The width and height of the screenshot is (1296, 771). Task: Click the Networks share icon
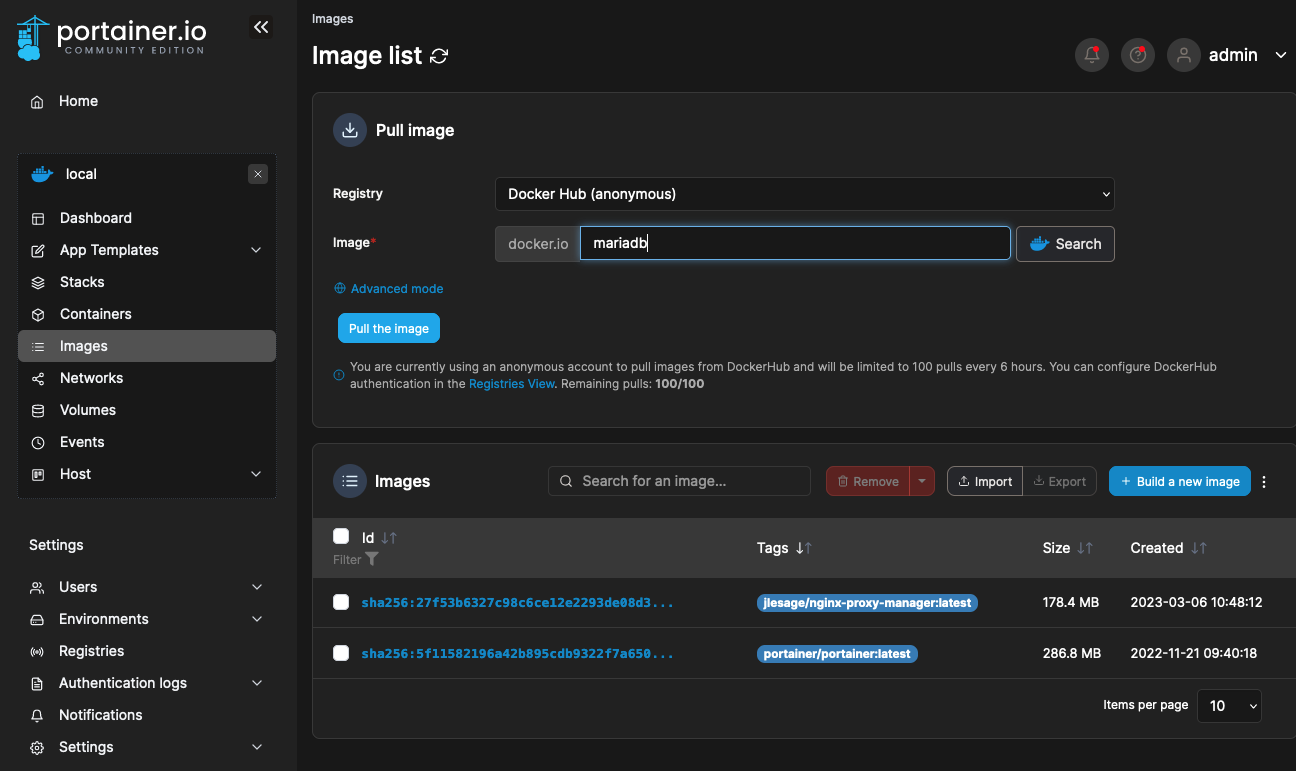pos(38,379)
